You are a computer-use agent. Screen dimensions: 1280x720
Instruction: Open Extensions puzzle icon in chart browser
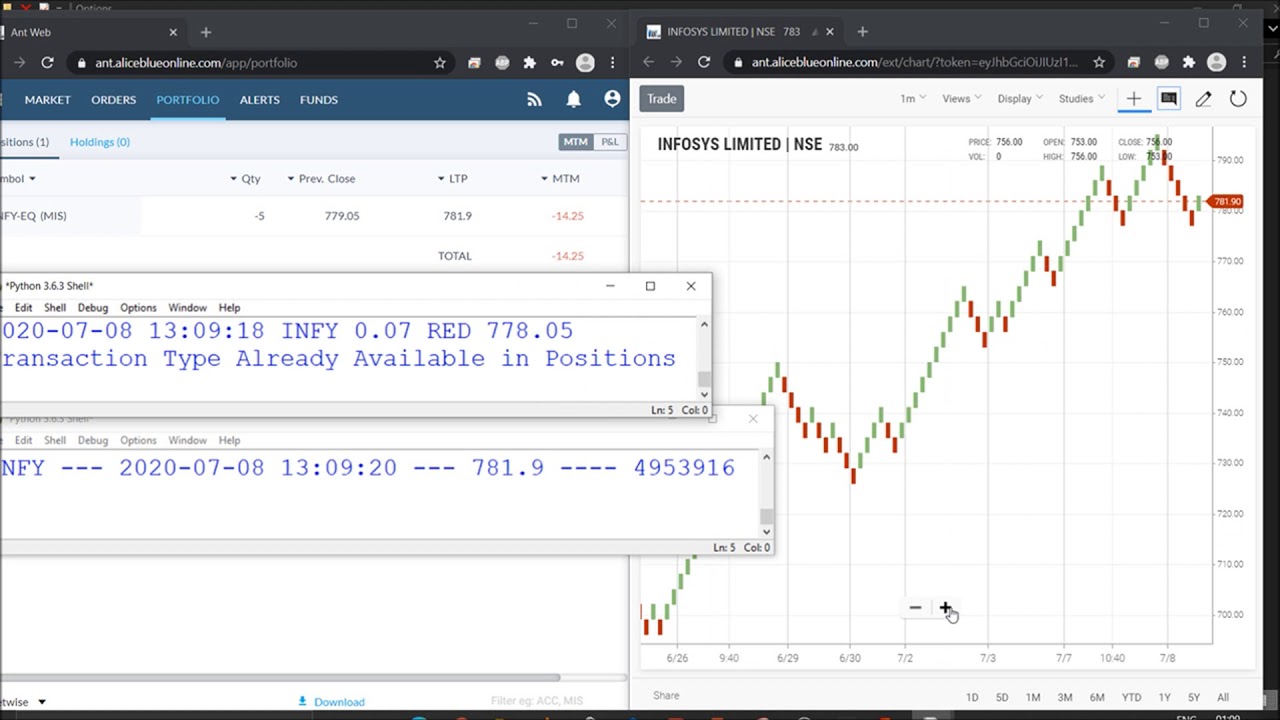click(x=1189, y=62)
